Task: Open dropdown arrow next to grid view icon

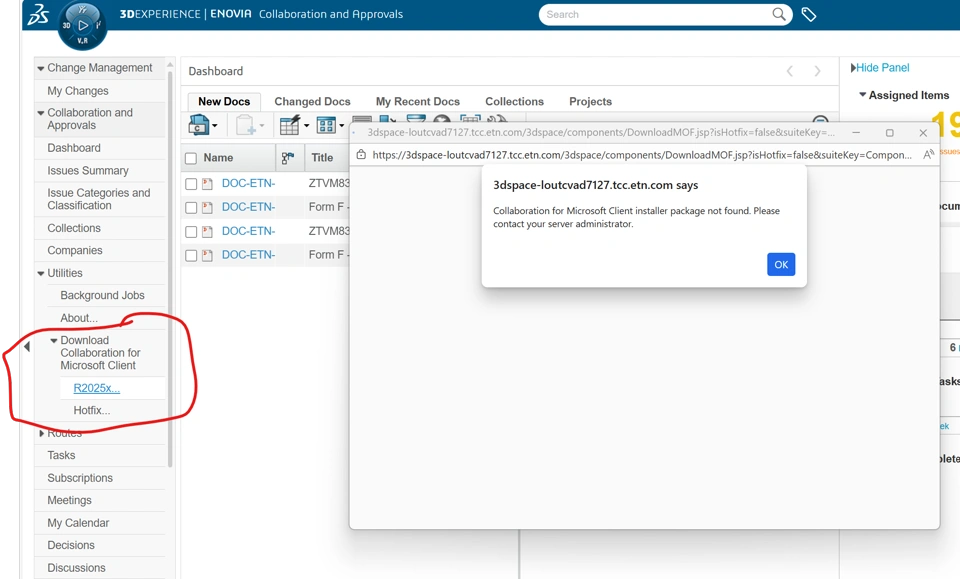Action: click(x=341, y=126)
